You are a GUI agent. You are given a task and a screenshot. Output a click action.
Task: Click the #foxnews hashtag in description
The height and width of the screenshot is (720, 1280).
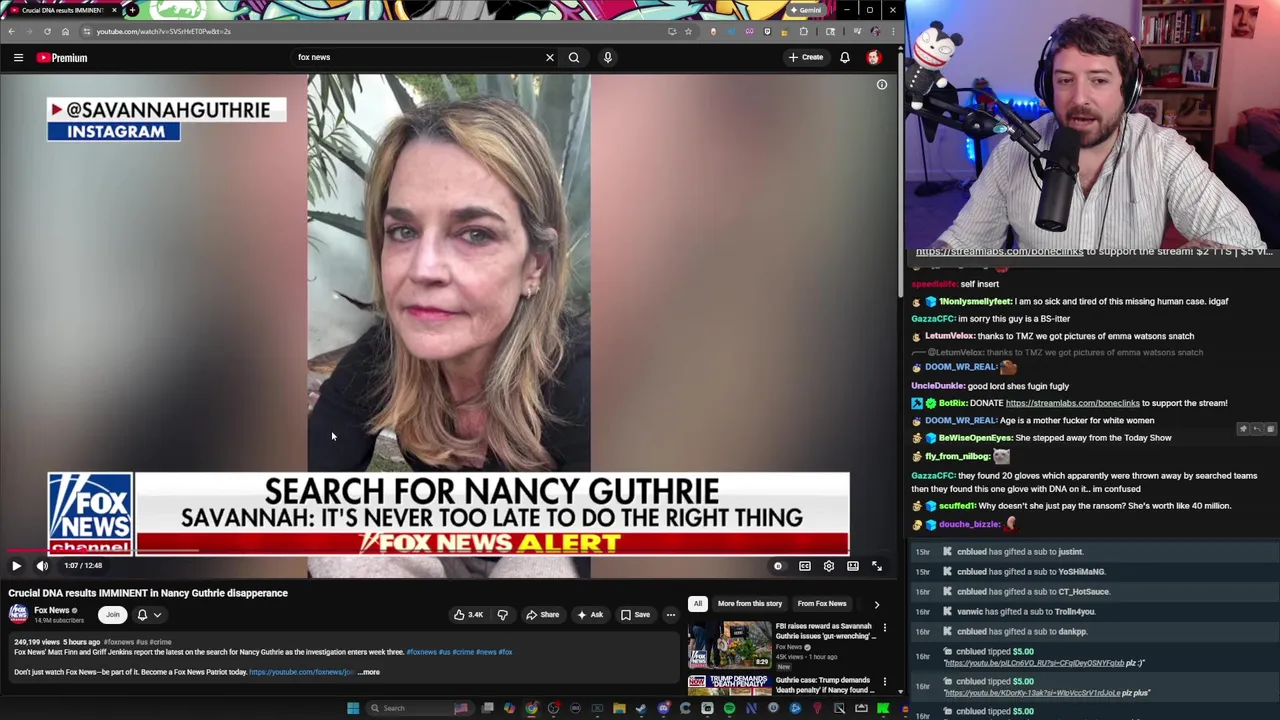coord(421,652)
